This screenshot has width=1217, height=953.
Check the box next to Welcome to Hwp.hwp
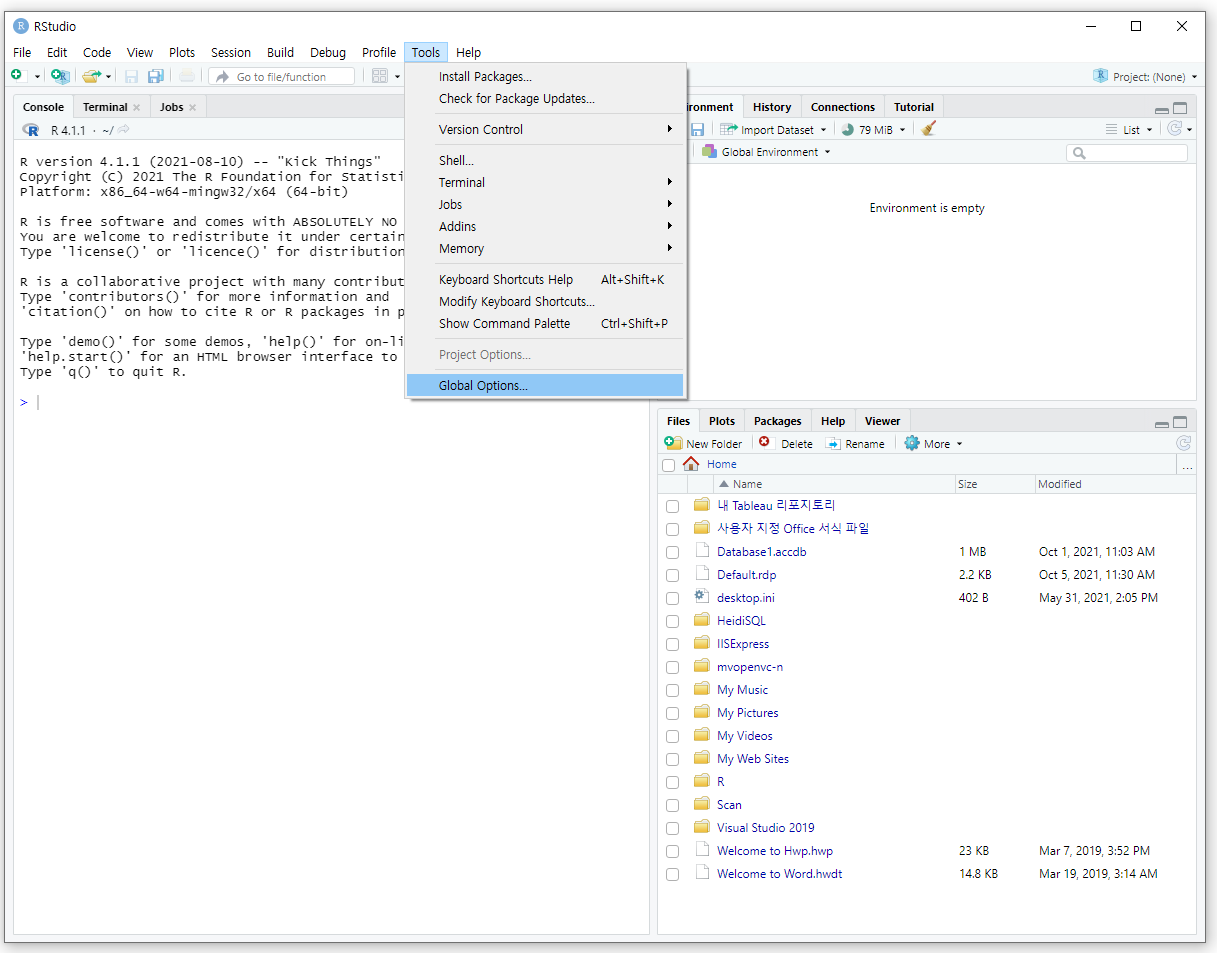pyautogui.click(x=672, y=851)
